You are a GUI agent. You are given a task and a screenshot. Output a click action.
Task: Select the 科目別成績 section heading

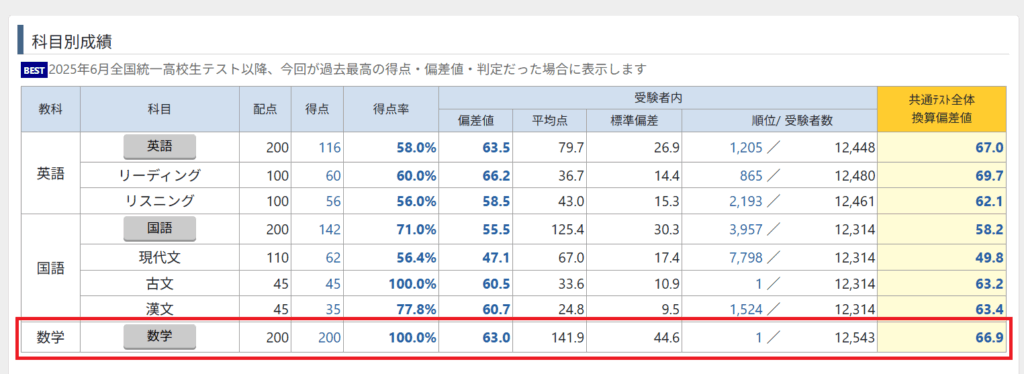click(x=71, y=42)
